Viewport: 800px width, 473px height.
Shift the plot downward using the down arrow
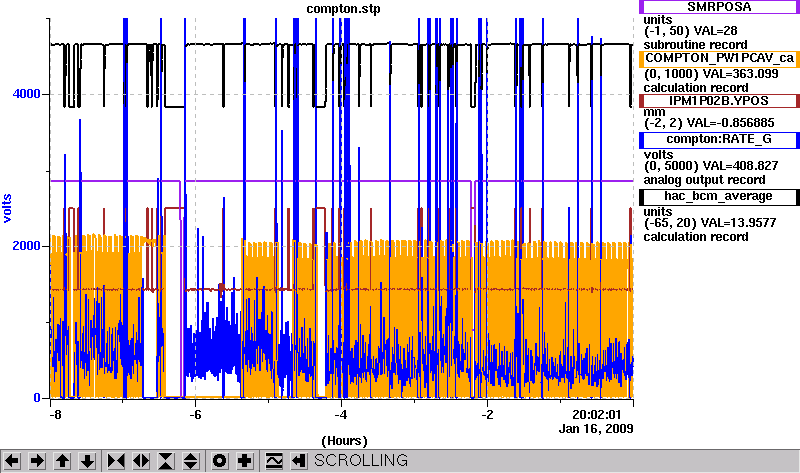[87, 461]
